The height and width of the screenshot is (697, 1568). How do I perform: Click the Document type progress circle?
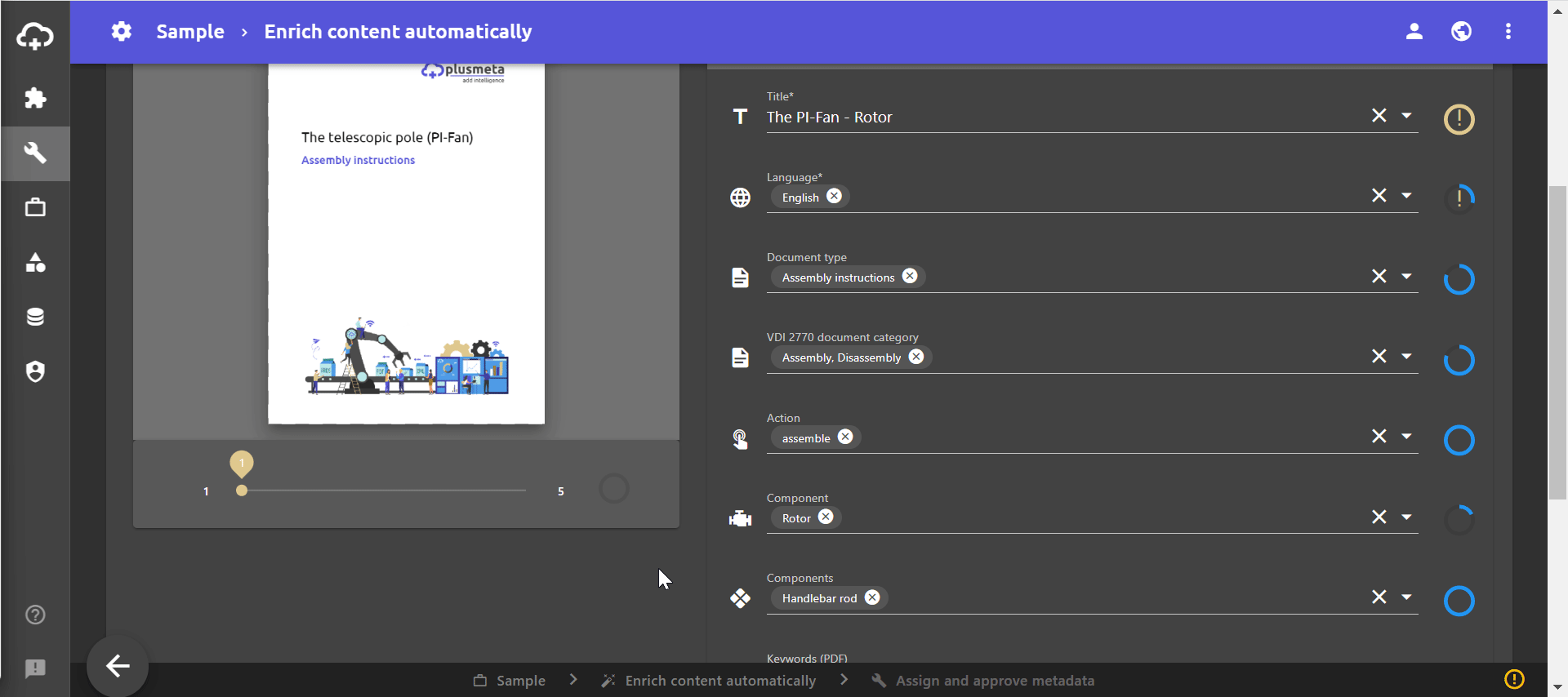point(1459,280)
